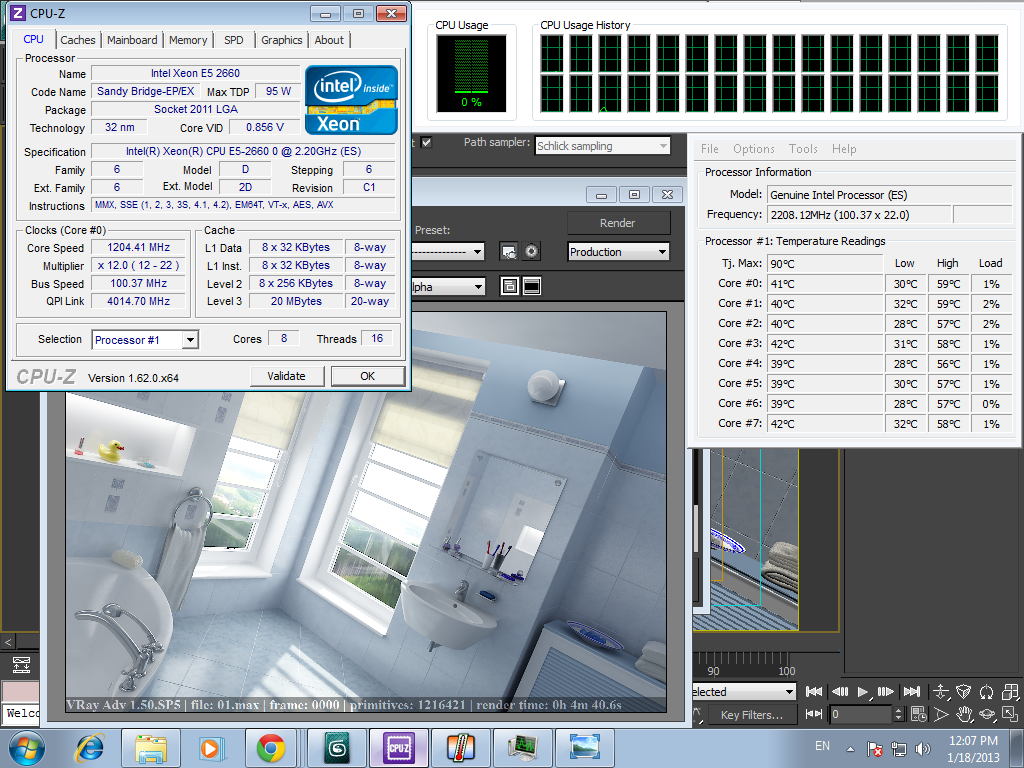Viewport: 1024px width, 768px height.
Task: Click Next Frame button in 3ds Max
Action: point(886,691)
